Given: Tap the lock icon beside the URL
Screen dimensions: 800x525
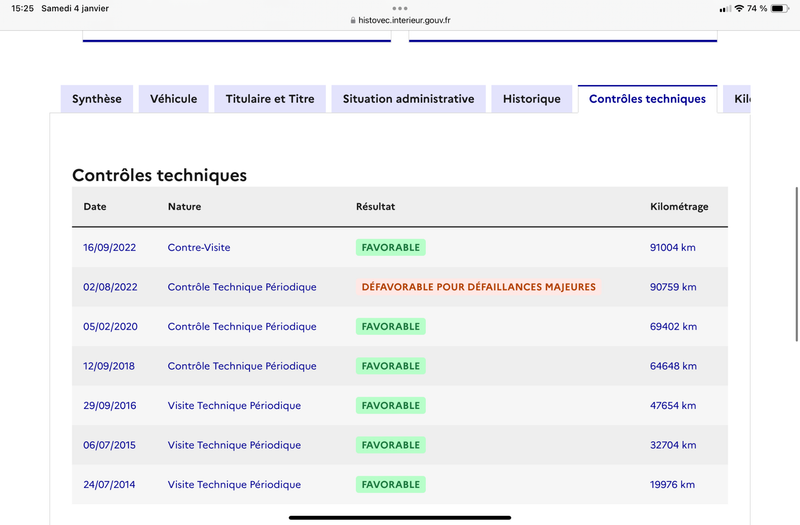Looking at the screenshot, I should pos(353,20).
